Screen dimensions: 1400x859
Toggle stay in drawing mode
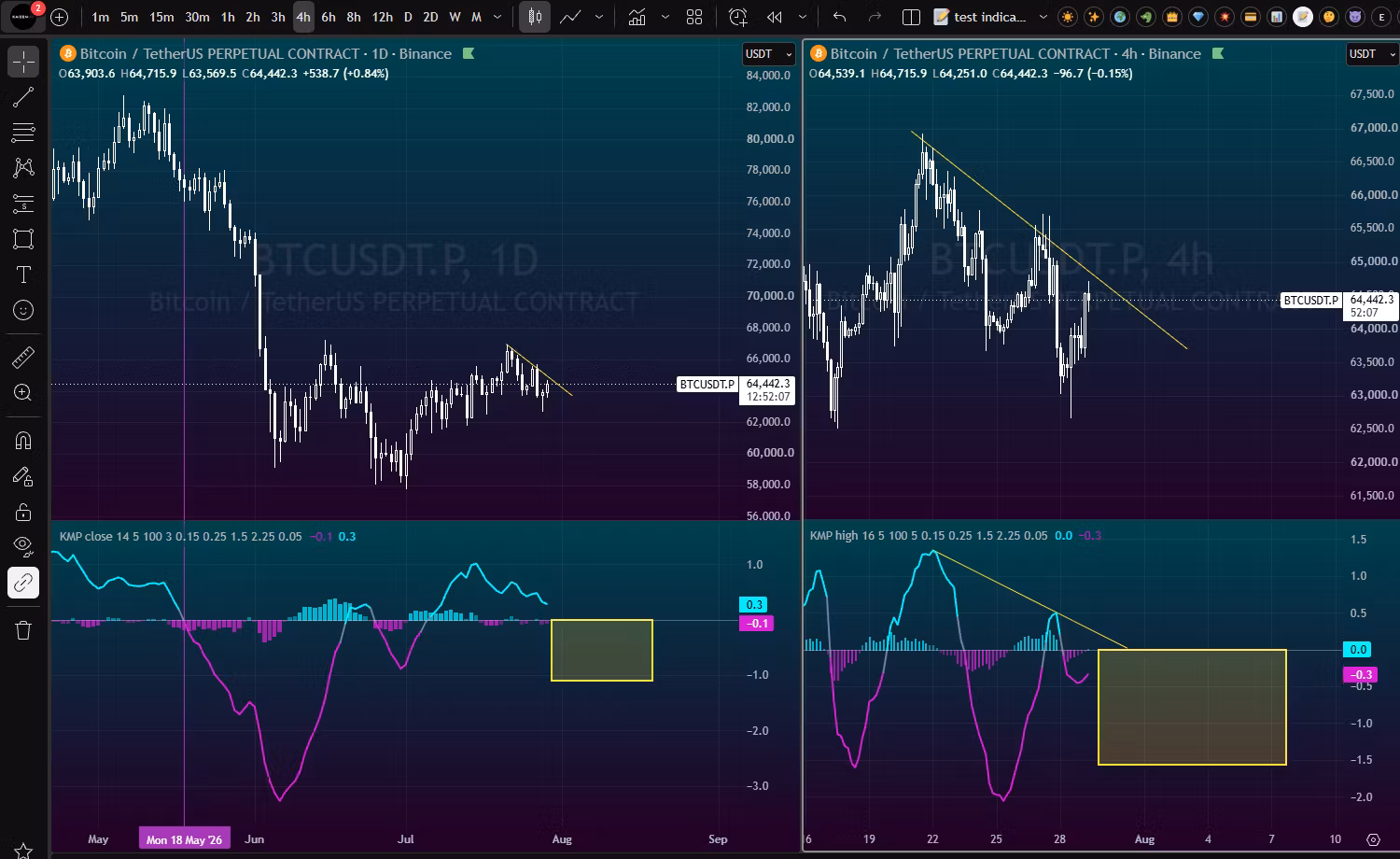coord(23,476)
